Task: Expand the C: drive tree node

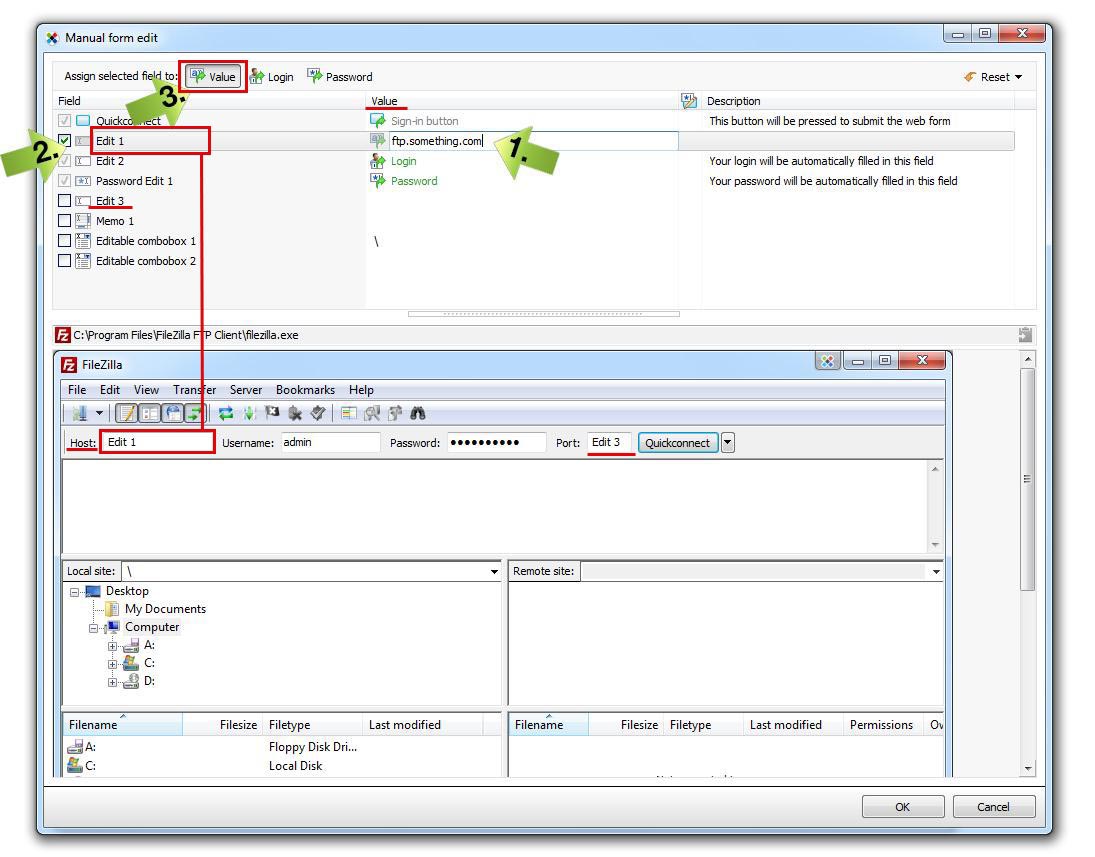Action: [x=112, y=664]
